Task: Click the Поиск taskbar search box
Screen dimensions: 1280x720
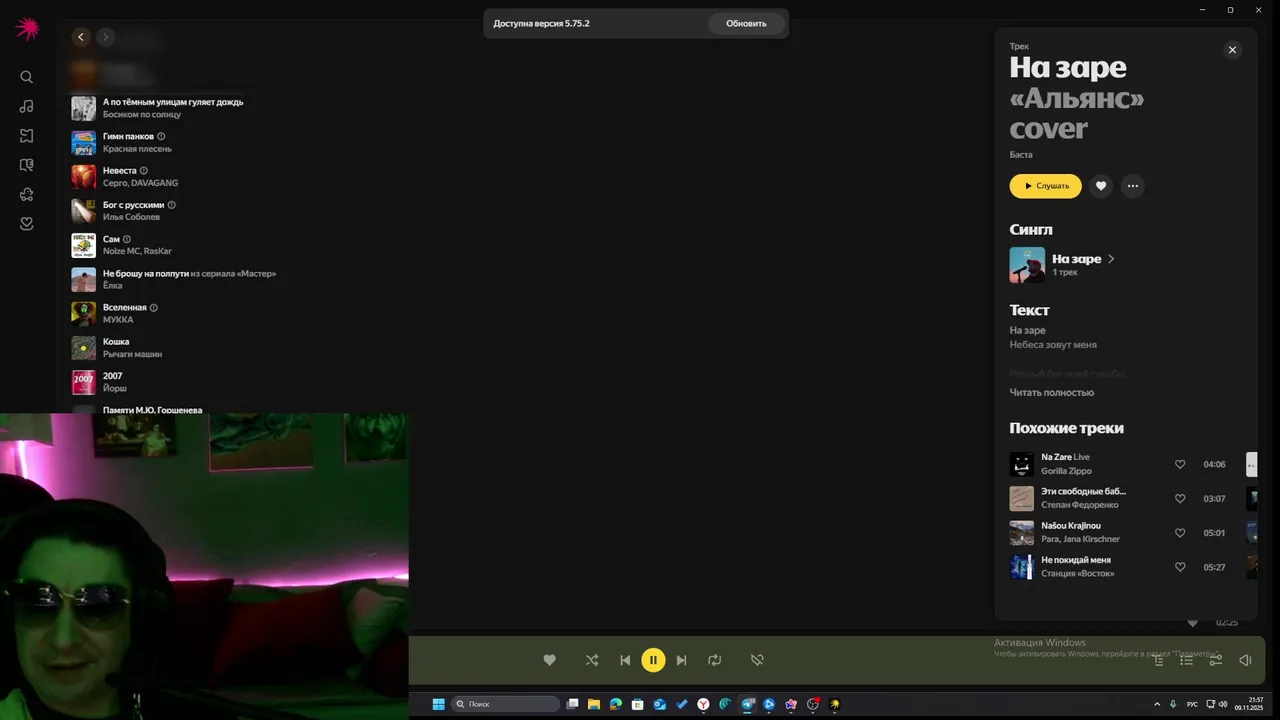Action: pyautogui.click(x=506, y=704)
